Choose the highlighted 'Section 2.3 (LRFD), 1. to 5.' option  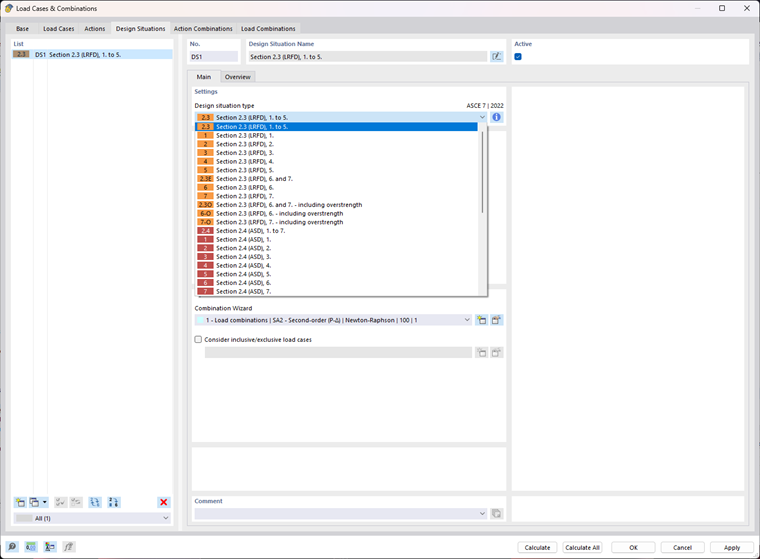pos(336,127)
